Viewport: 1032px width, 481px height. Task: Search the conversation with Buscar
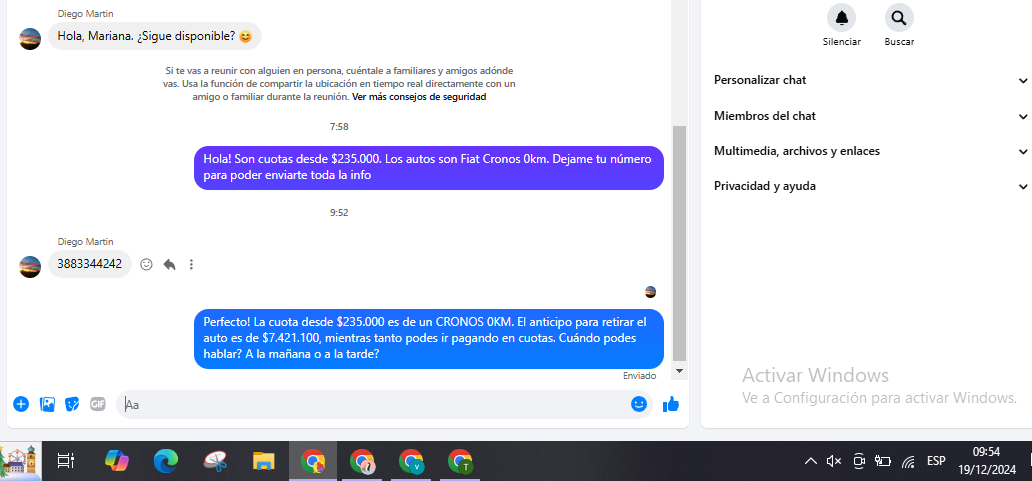tap(899, 18)
